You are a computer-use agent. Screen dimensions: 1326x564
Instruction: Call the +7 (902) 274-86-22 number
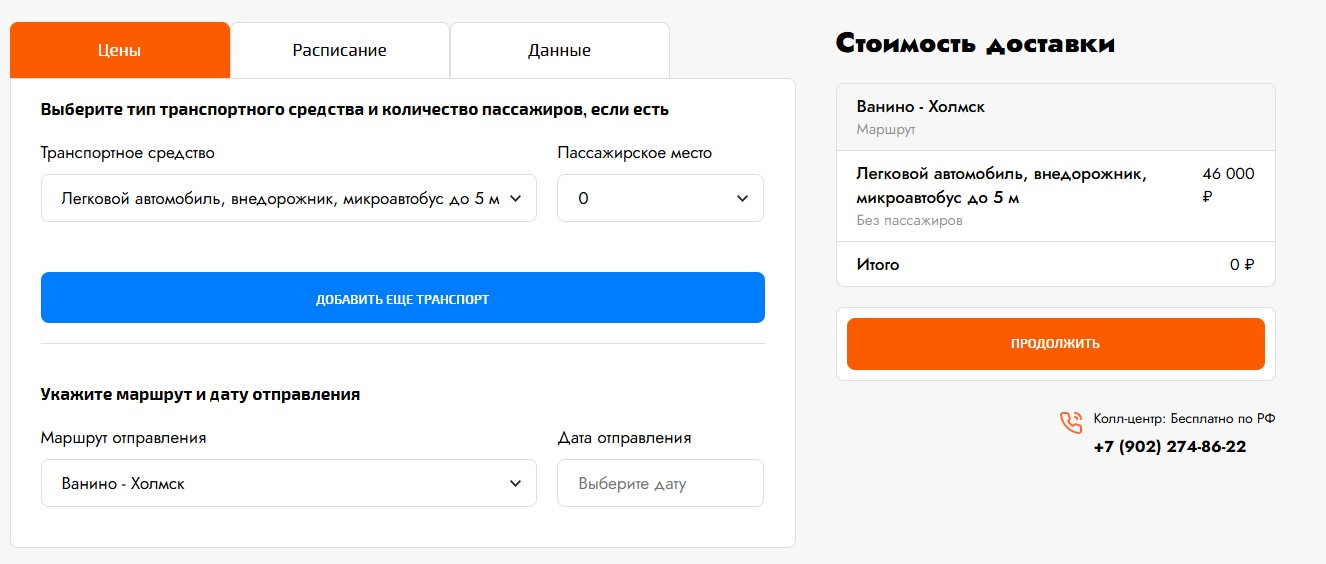pos(1170,447)
